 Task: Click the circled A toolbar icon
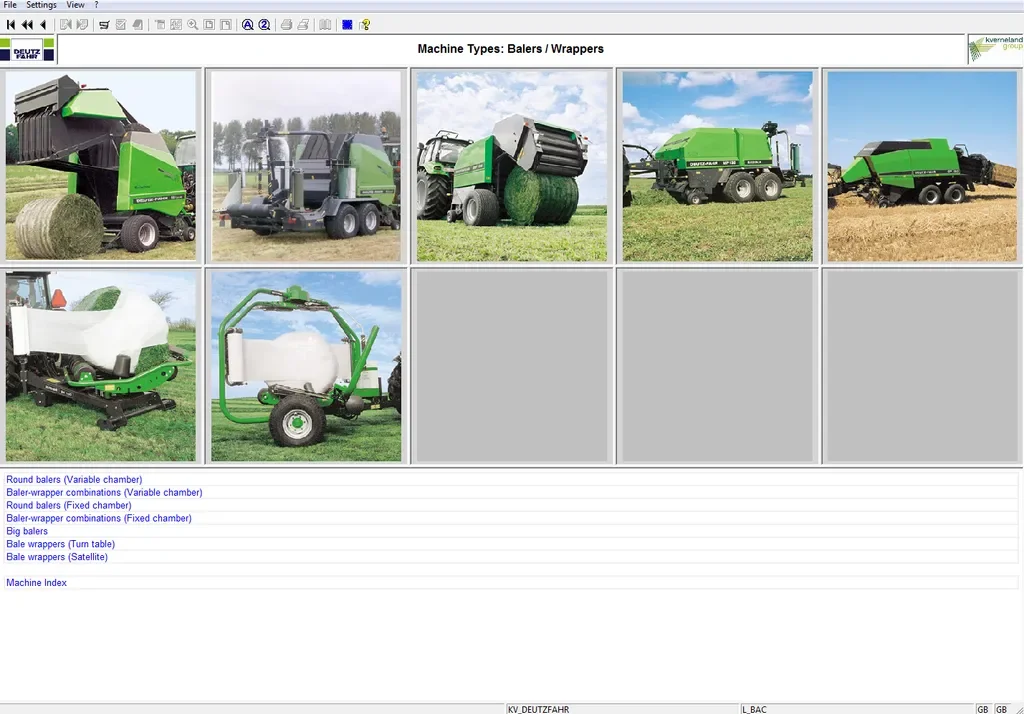click(248, 24)
